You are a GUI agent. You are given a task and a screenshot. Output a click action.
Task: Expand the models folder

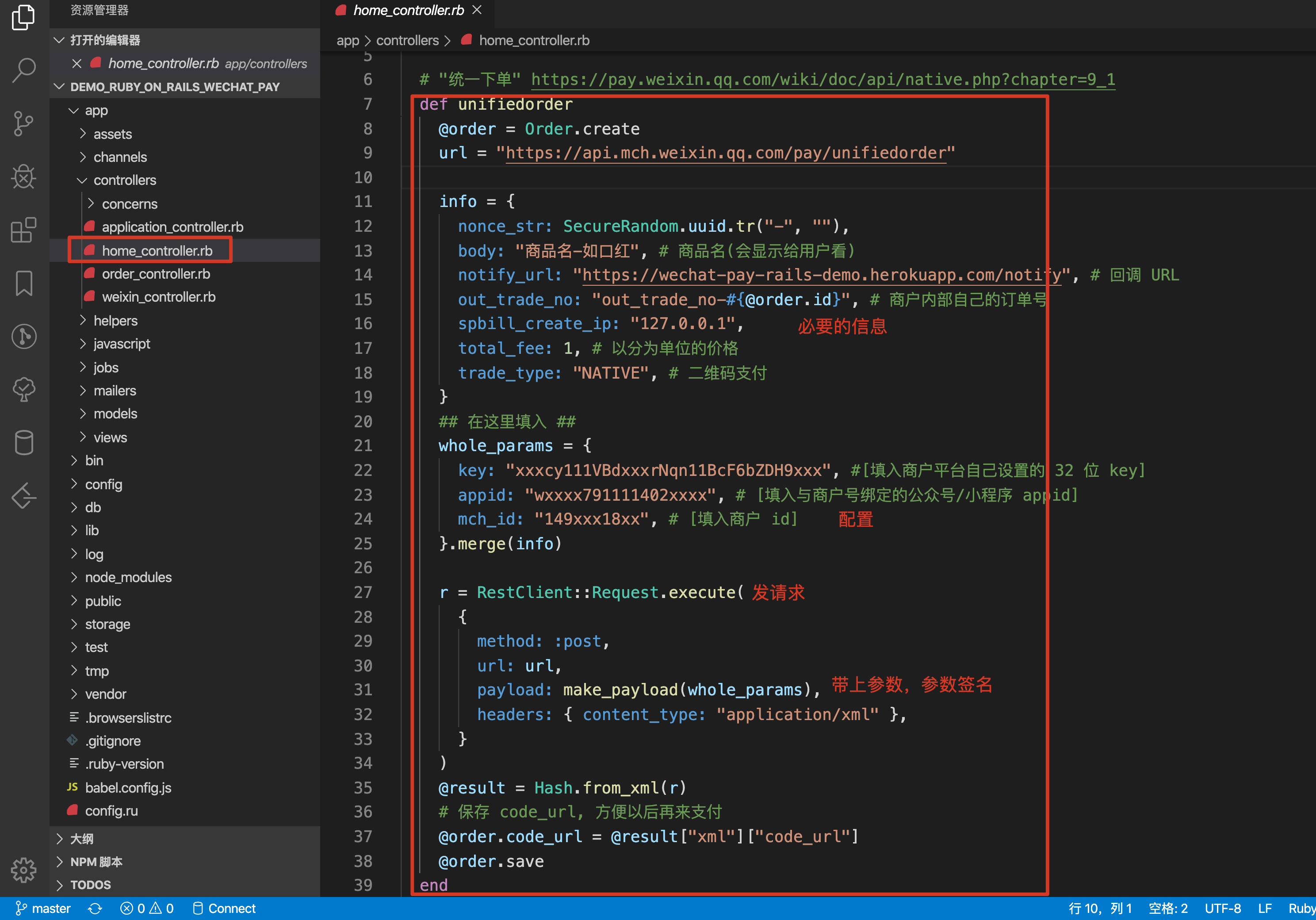(115, 413)
